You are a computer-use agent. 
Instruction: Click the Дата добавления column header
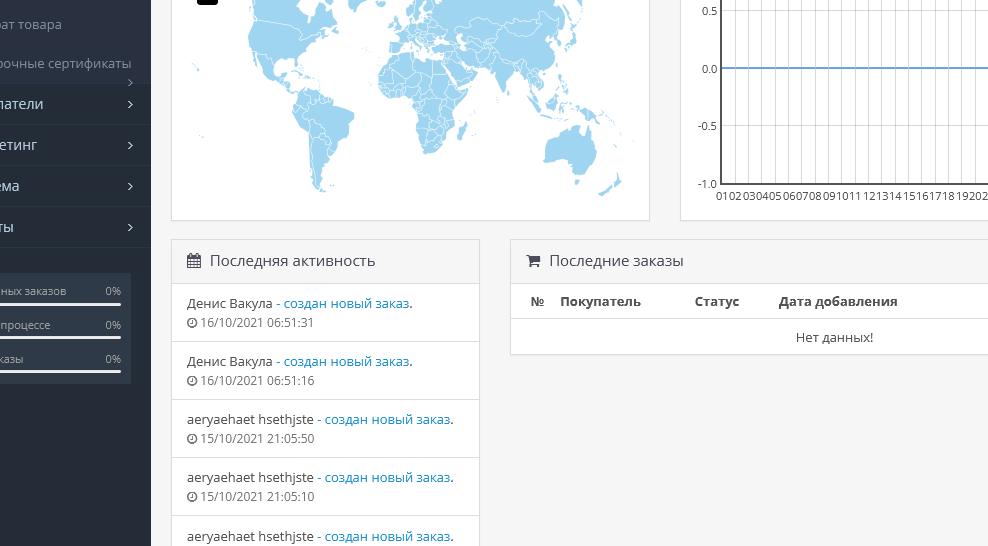coord(838,302)
